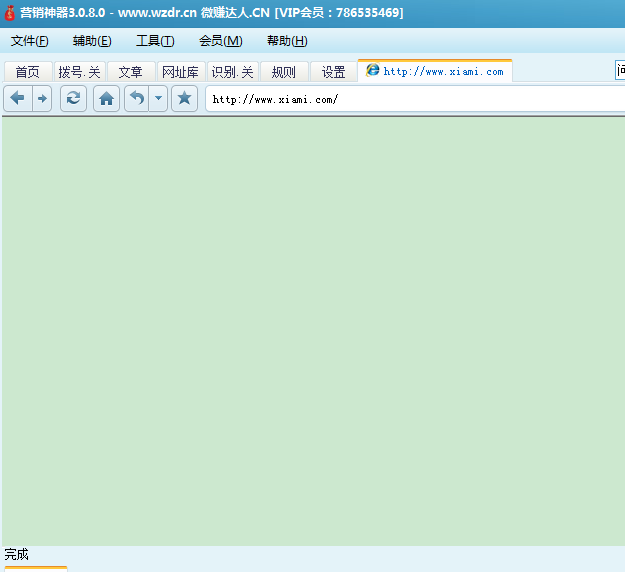This screenshot has width=625, height=572.
Task: Go to the home page icon
Action: tap(106, 98)
